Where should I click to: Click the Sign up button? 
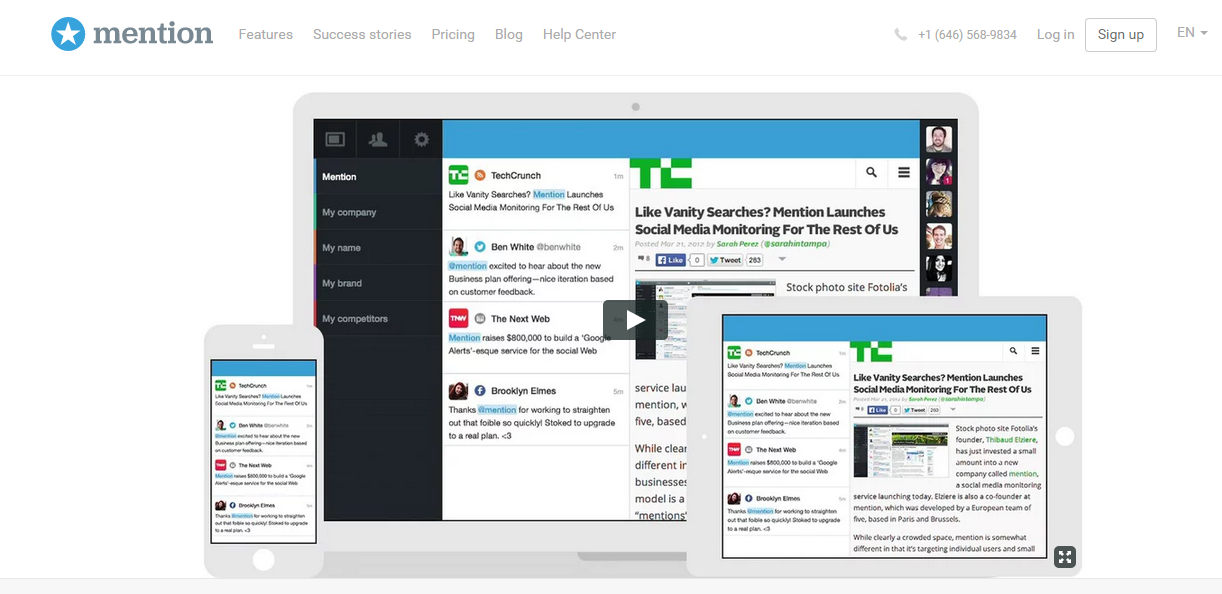pos(1120,34)
